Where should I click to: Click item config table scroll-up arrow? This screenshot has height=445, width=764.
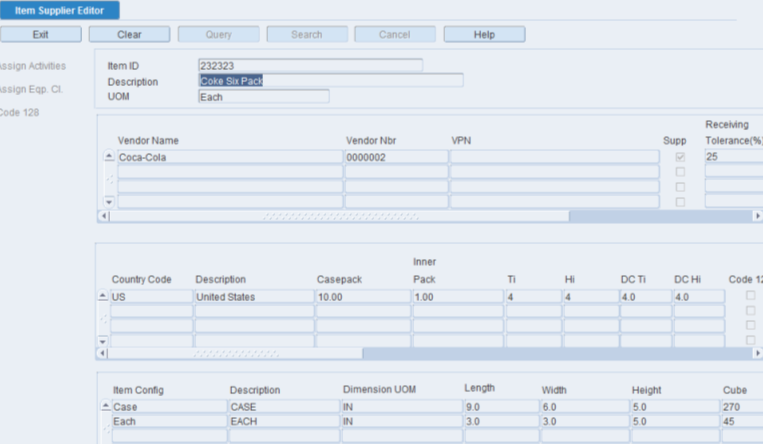(x=106, y=406)
